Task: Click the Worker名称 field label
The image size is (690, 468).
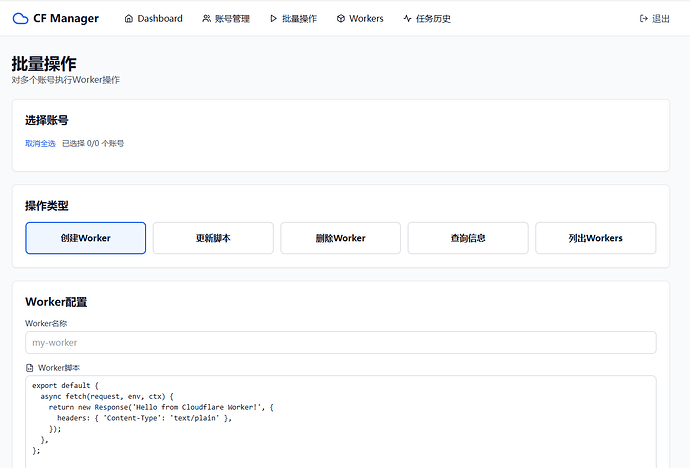Action: [46, 323]
